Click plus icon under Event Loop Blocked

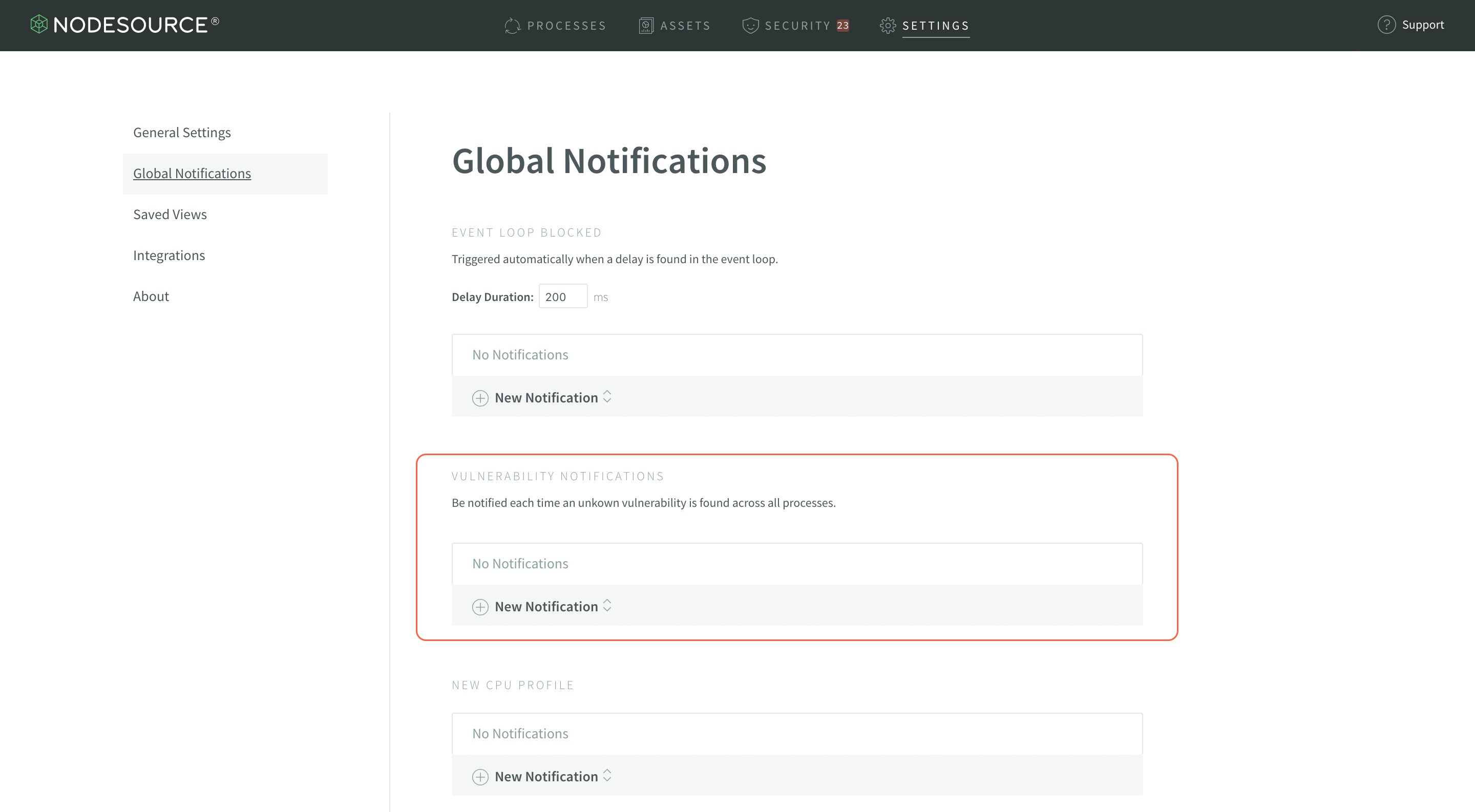(x=480, y=398)
